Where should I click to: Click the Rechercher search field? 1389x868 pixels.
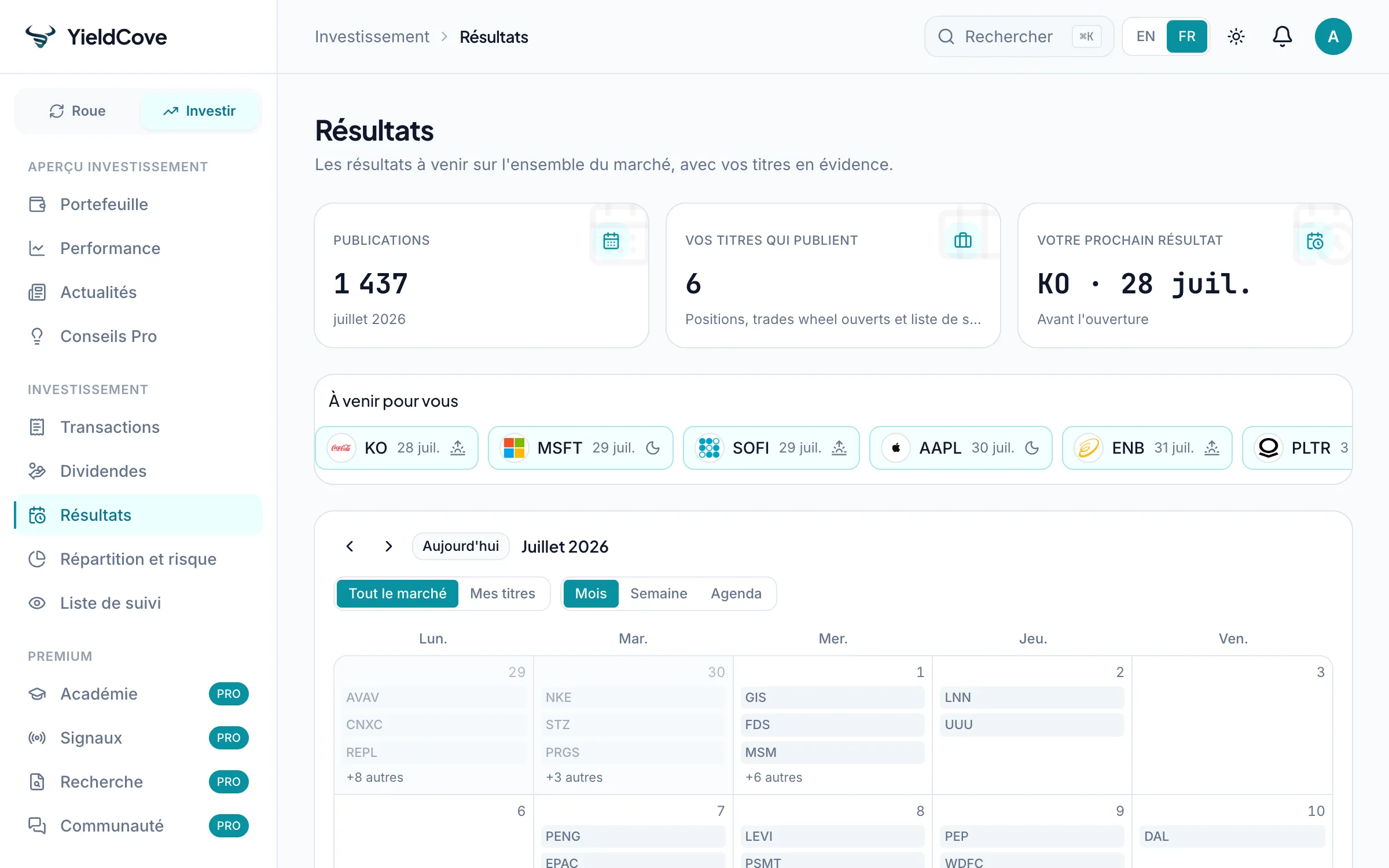click(x=1019, y=36)
